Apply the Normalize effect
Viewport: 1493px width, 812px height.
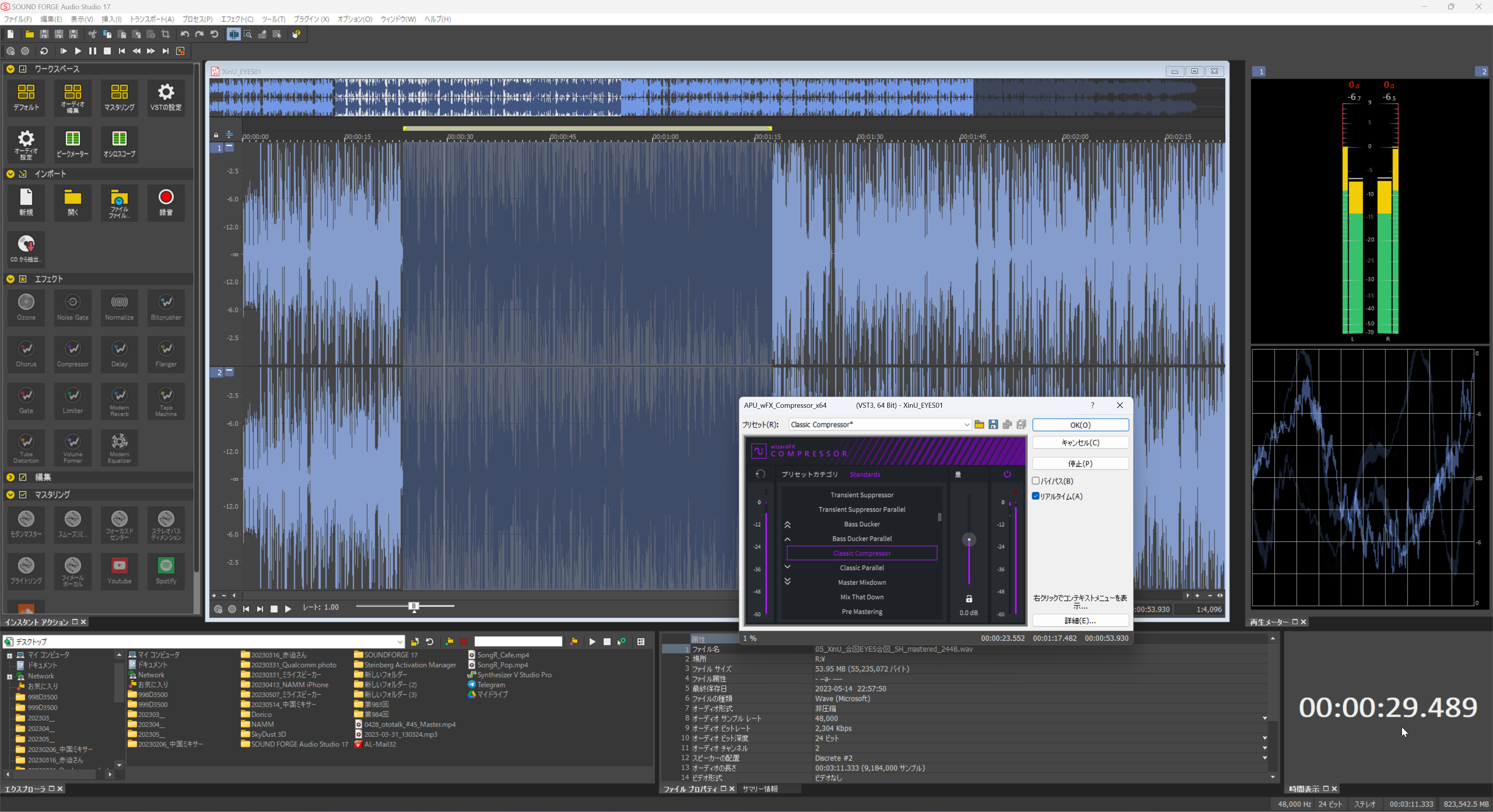click(119, 307)
